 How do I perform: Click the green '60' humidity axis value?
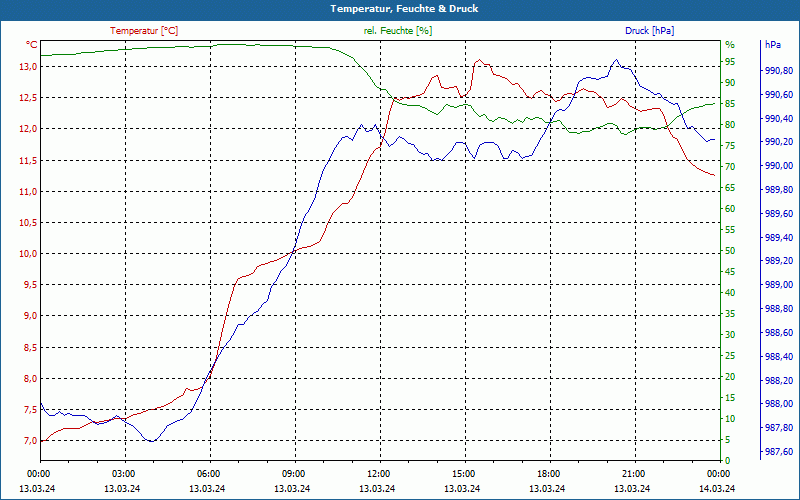tap(730, 209)
